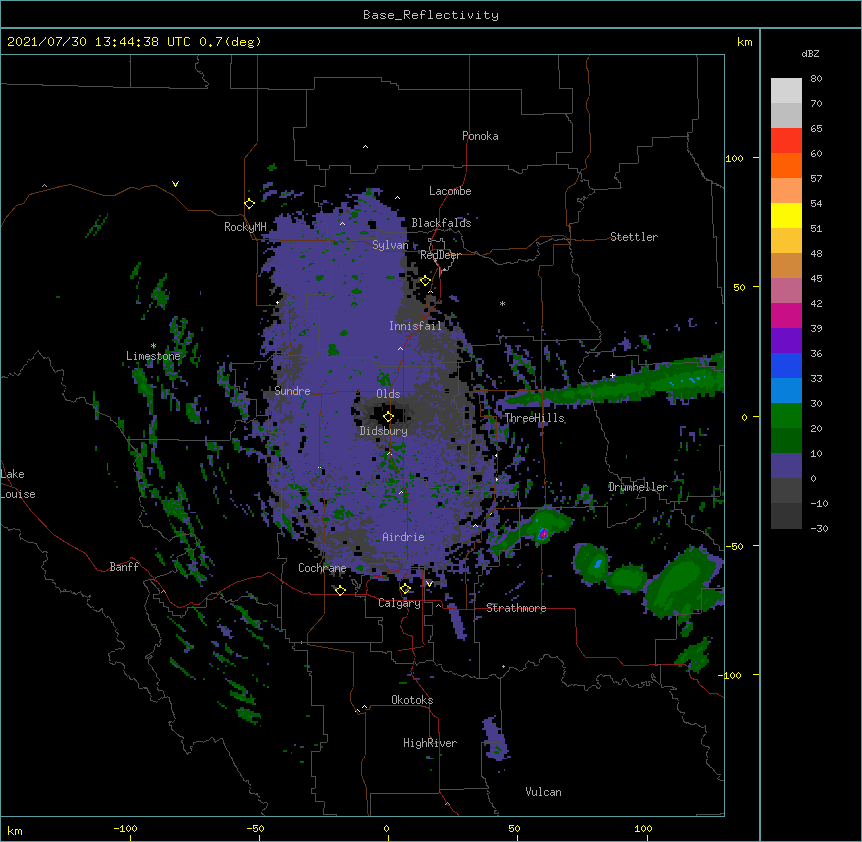Pick the magenta swatch between 42 and 39

click(x=786, y=315)
